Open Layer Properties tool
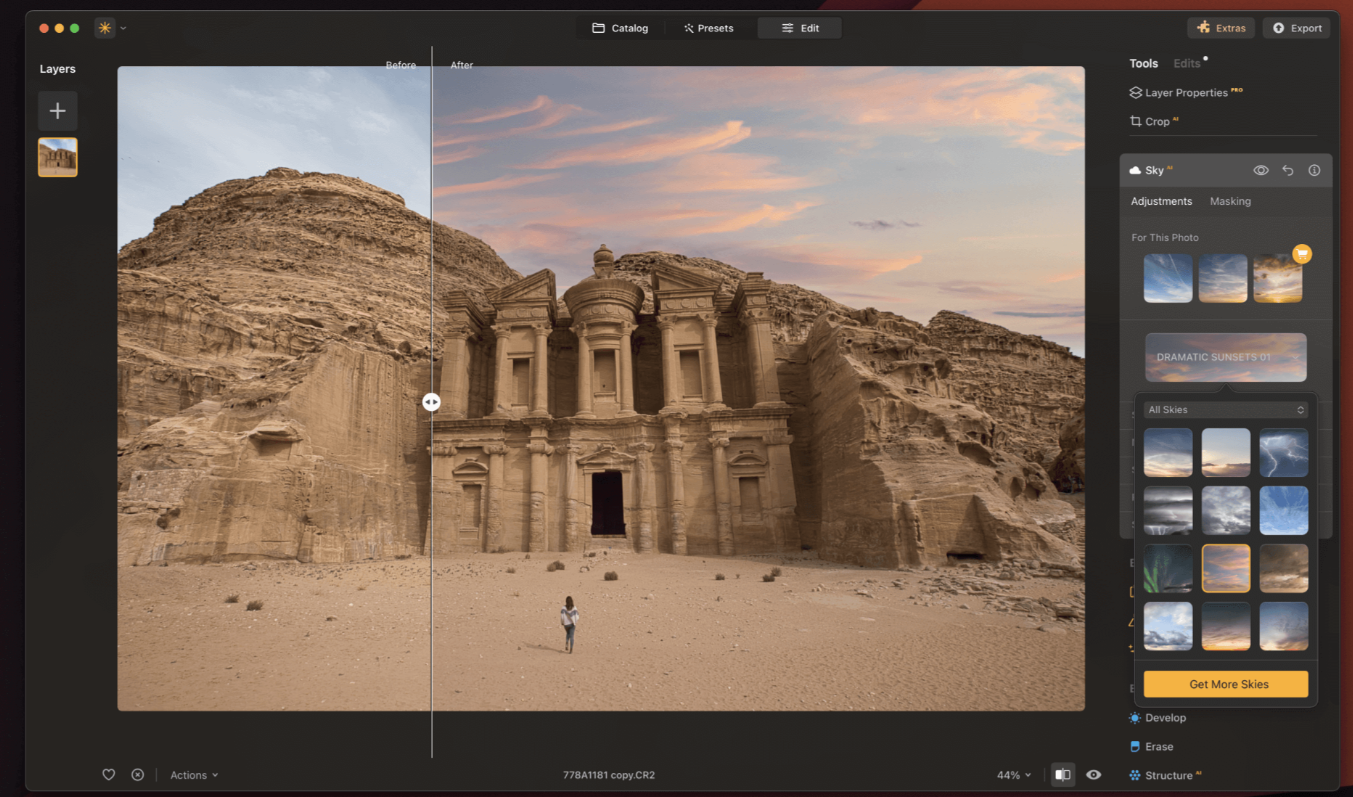The height and width of the screenshot is (797, 1353). click(1185, 93)
